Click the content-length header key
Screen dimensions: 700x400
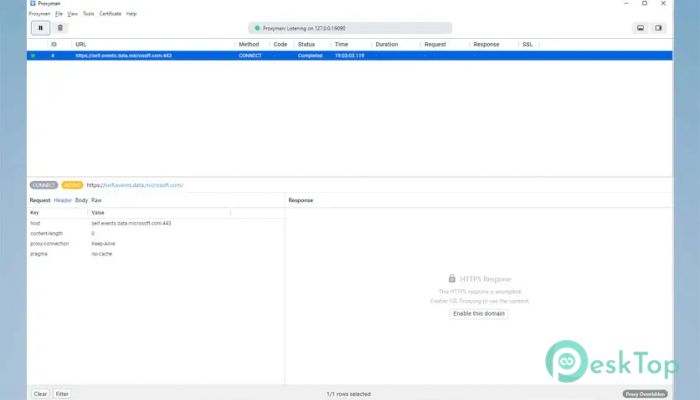pyautogui.click(x=46, y=233)
